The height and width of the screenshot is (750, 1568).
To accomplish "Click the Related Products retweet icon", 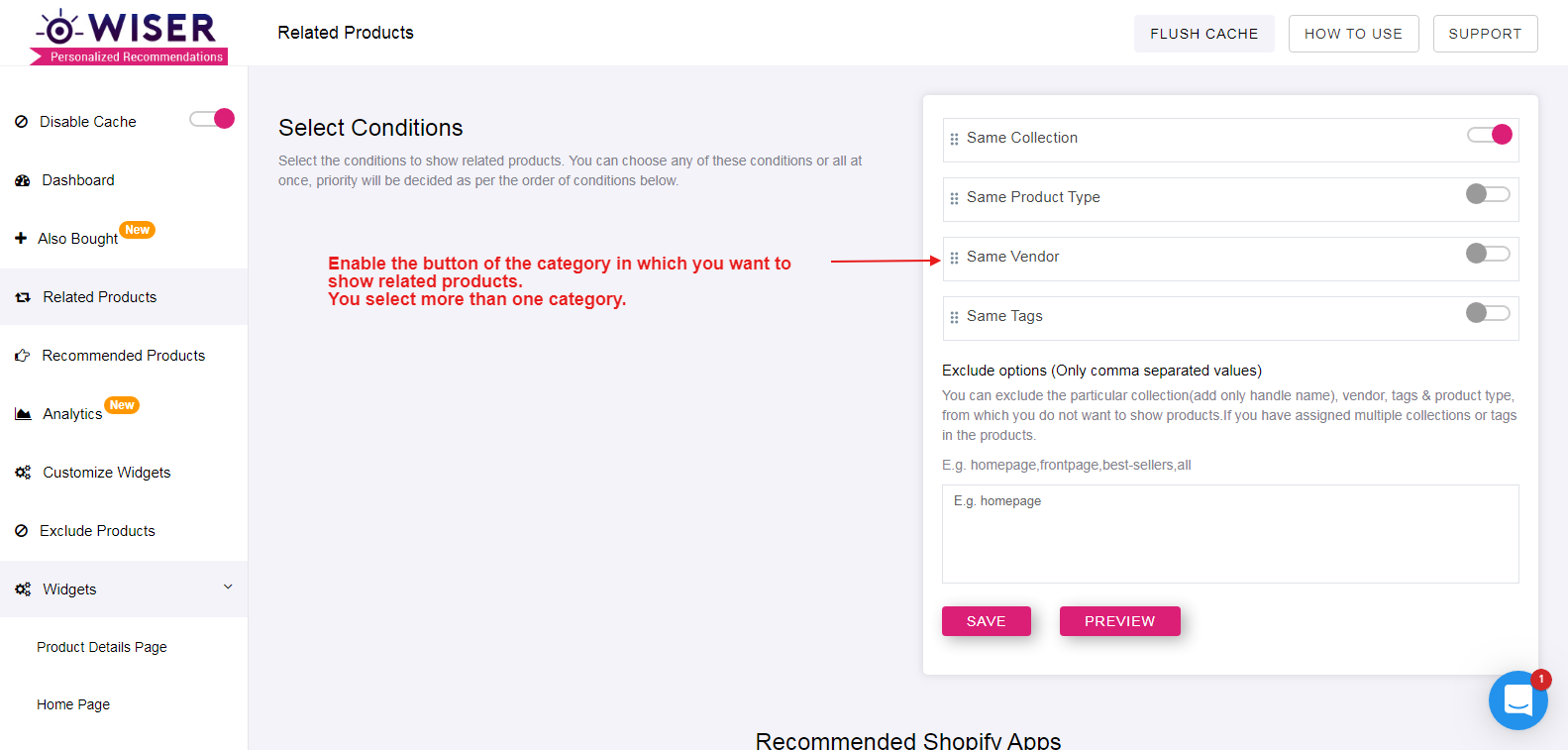I will point(23,297).
